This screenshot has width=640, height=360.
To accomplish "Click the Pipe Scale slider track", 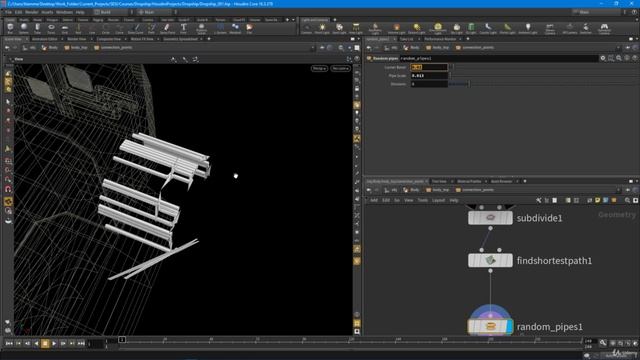I will [544, 76].
